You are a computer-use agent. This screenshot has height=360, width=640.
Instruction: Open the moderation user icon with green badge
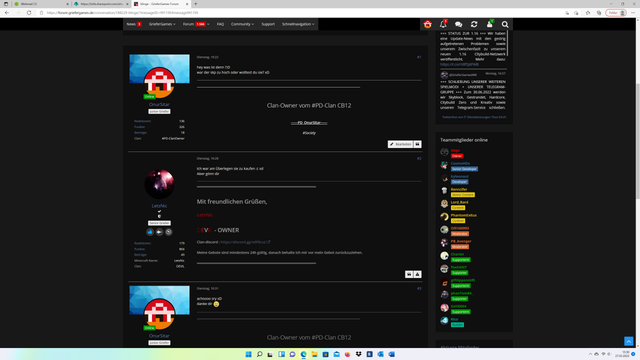tap(489, 24)
